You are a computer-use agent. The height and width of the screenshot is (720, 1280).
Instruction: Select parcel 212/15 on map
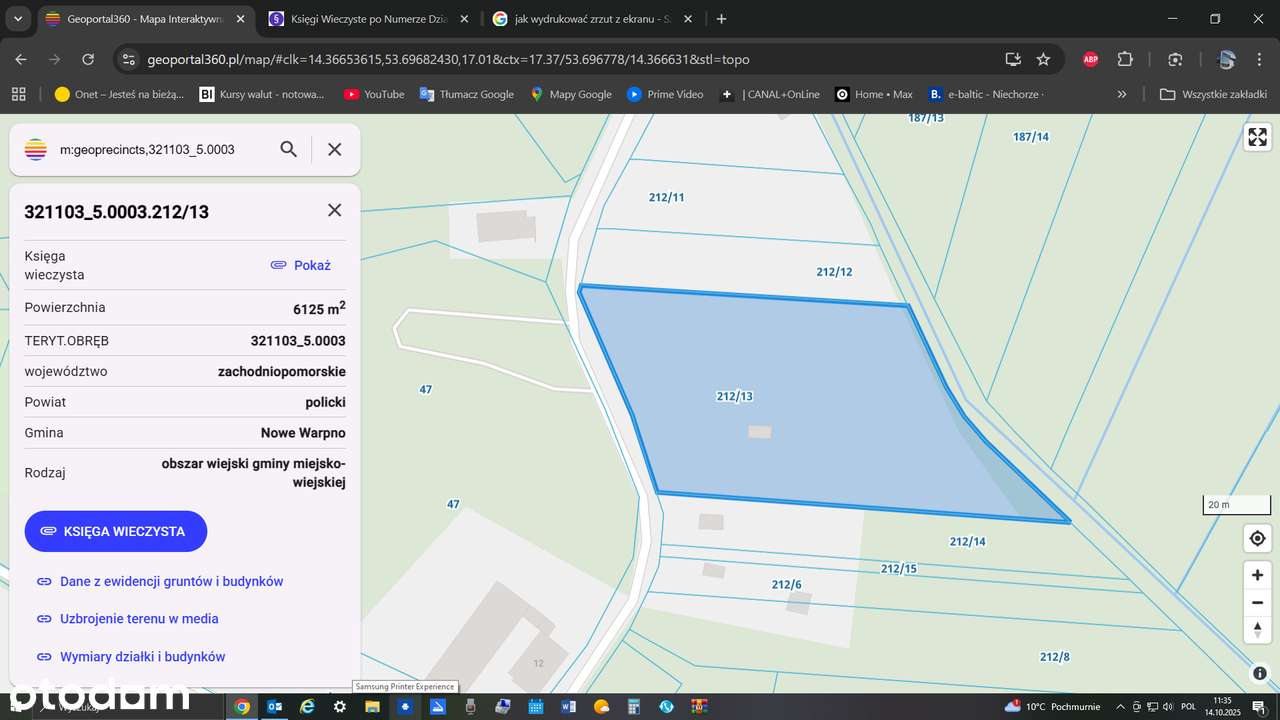899,568
